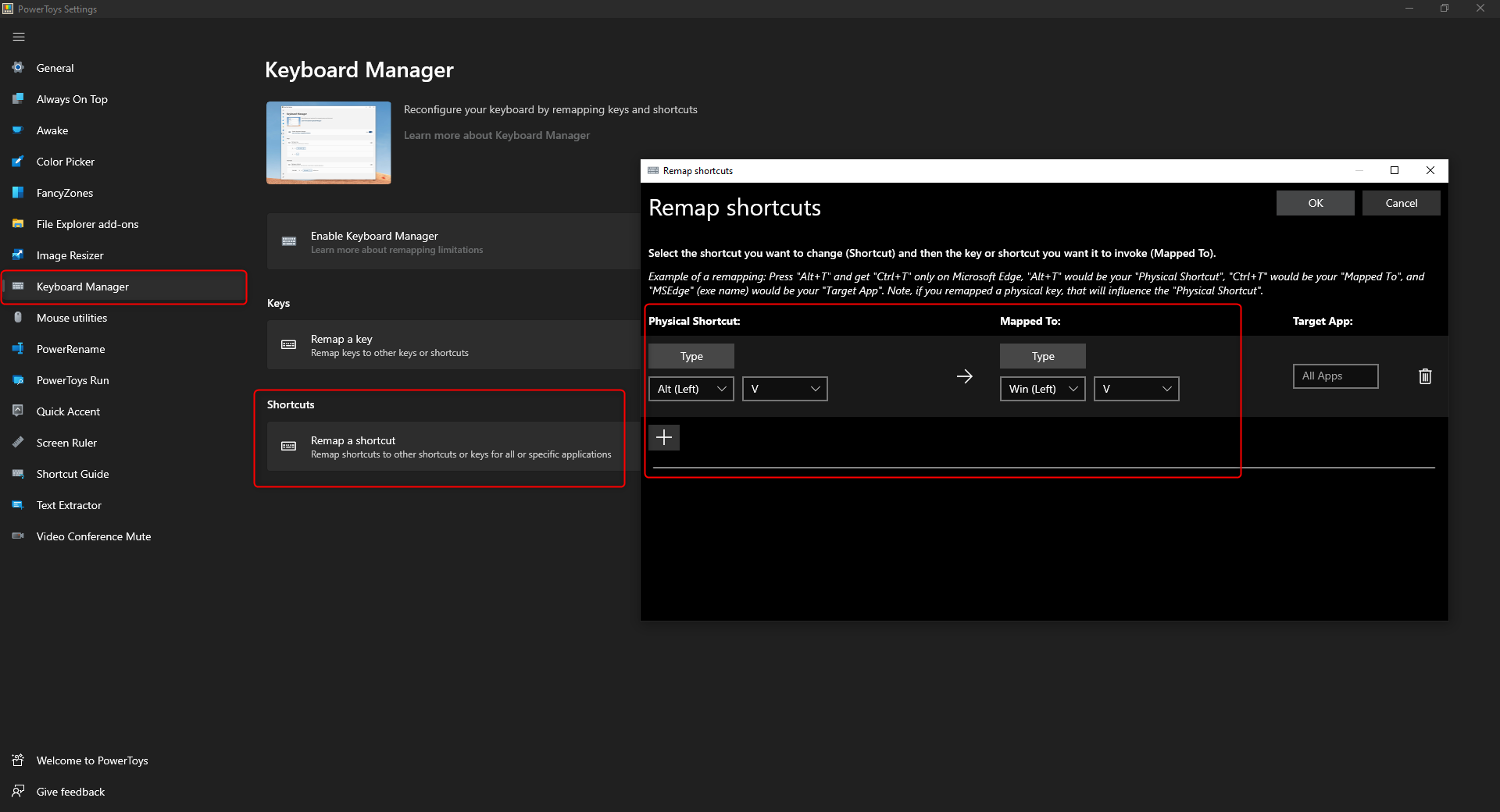Click the Keyboard Manager sidebar icon
The height and width of the screenshot is (812, 1500).
[x=18, y=287]
